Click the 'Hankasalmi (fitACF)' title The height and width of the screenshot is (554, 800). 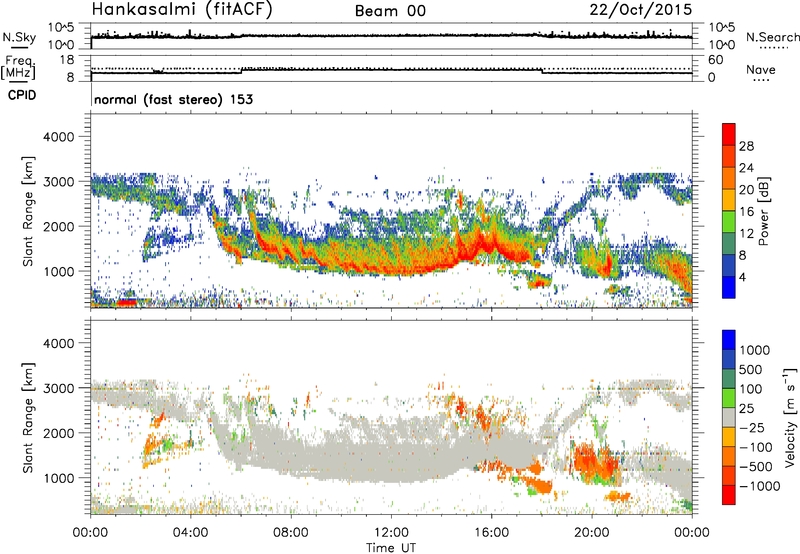pos(182,9)
